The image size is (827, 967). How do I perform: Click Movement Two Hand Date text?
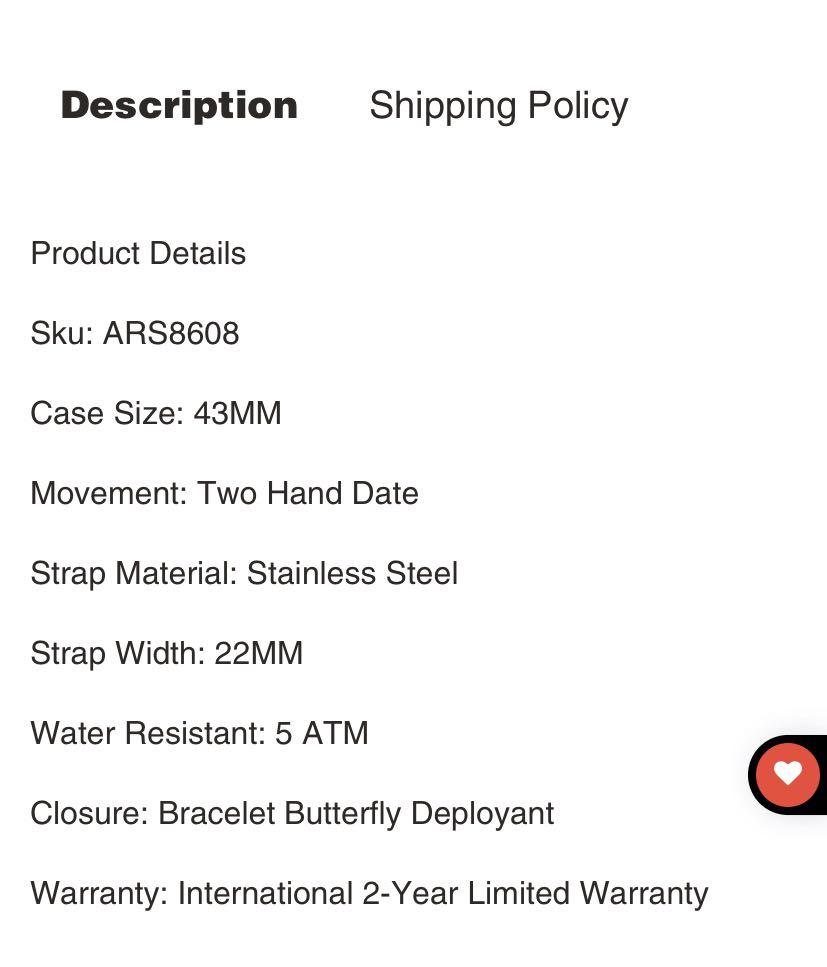pos(224,493)
